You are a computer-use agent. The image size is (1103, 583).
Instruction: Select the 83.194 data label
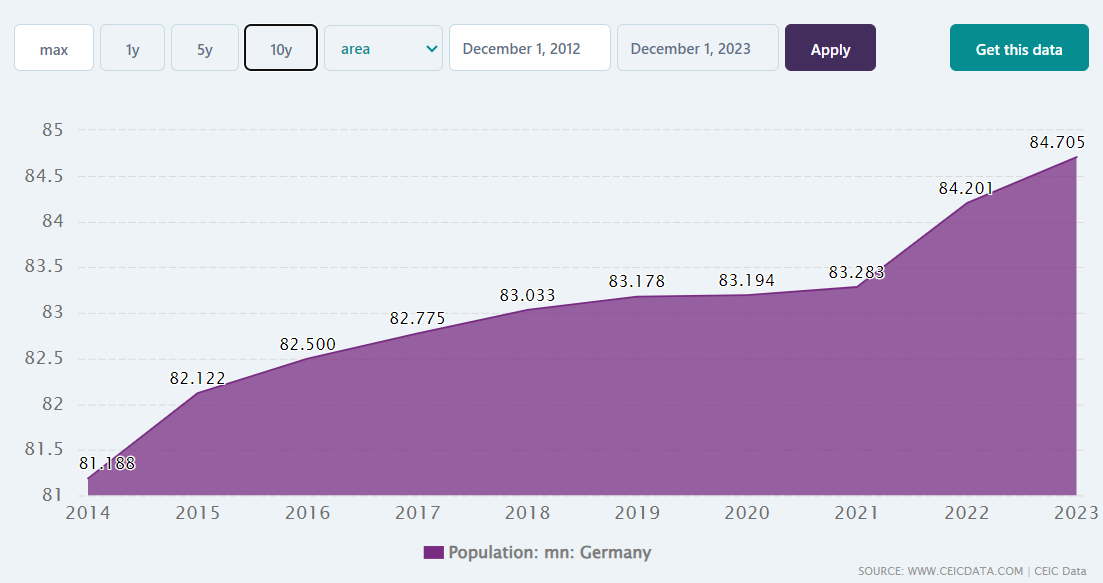pos(746,281)
